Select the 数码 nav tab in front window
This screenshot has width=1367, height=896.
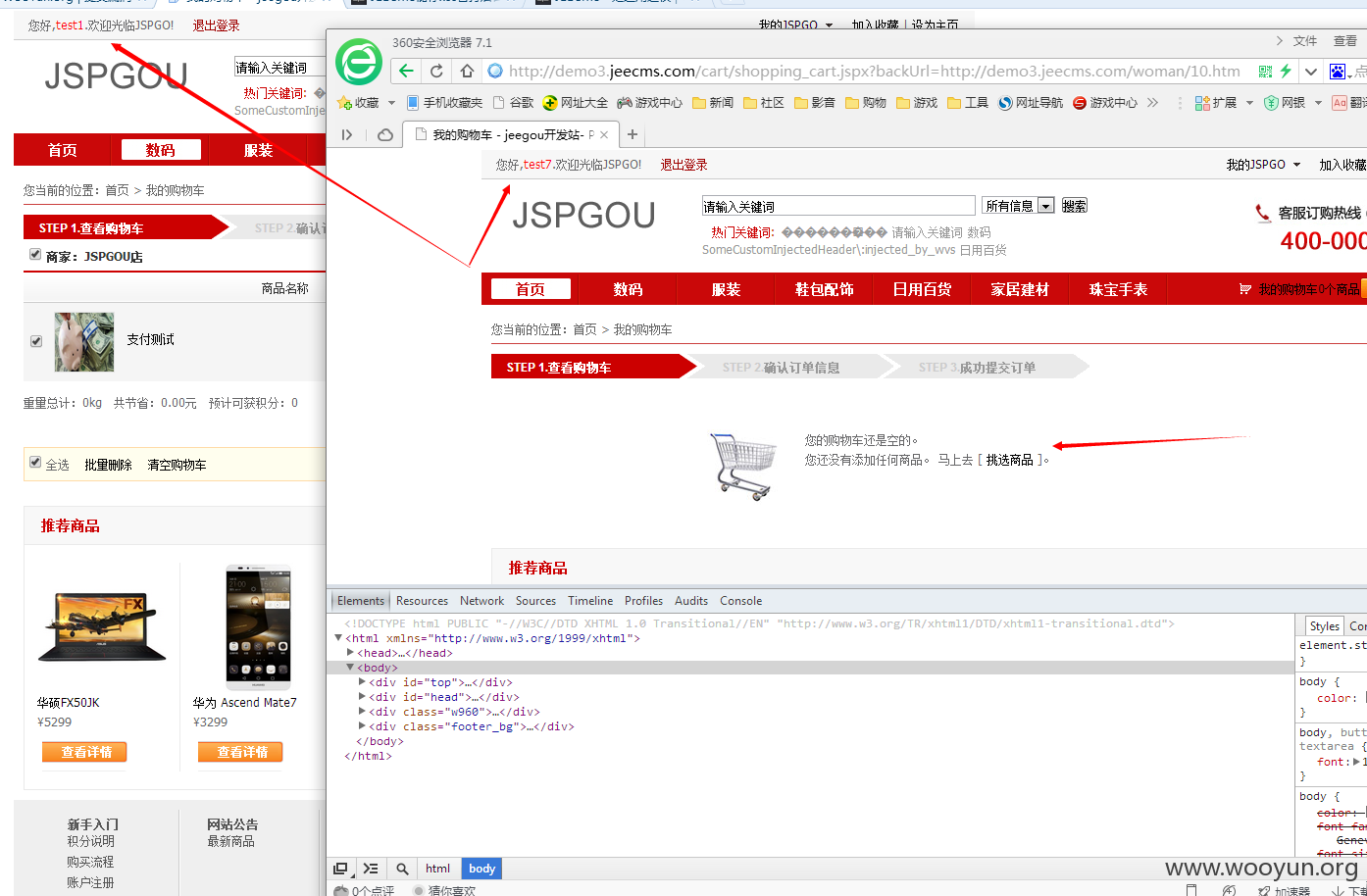click(628, 289)
